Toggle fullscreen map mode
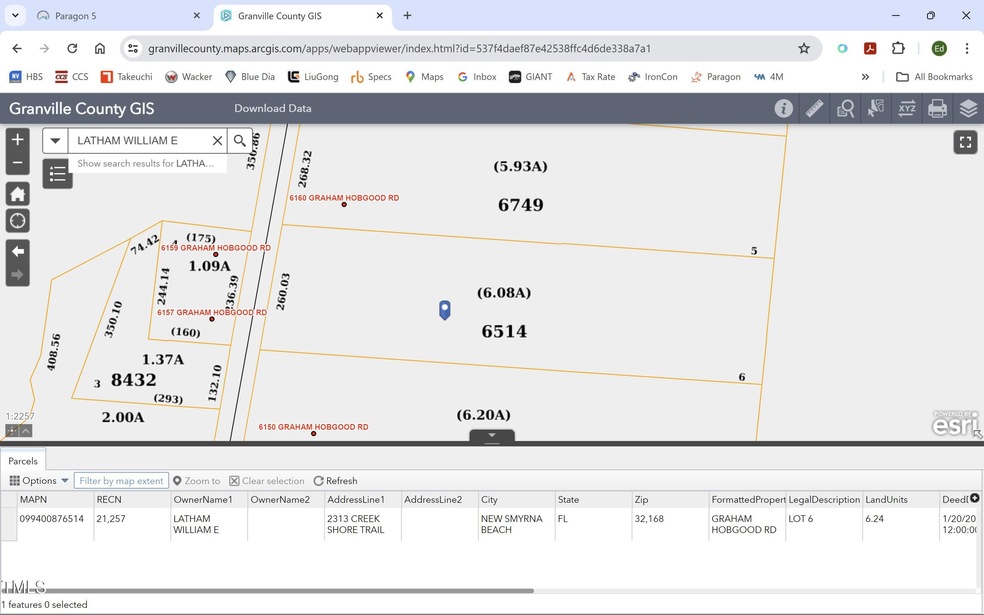This screenshot has height=615, width=984. (965, 142)
